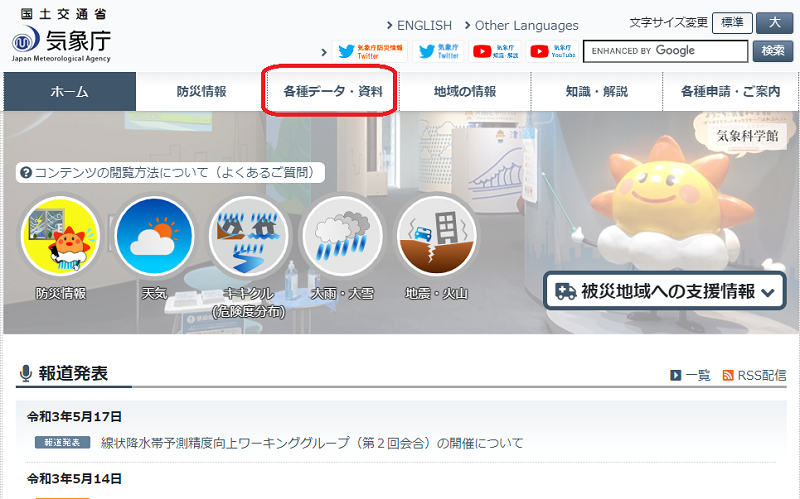
Task: Open the 地震・火山 earthquake icon
Action: click(x=436, y=237)
